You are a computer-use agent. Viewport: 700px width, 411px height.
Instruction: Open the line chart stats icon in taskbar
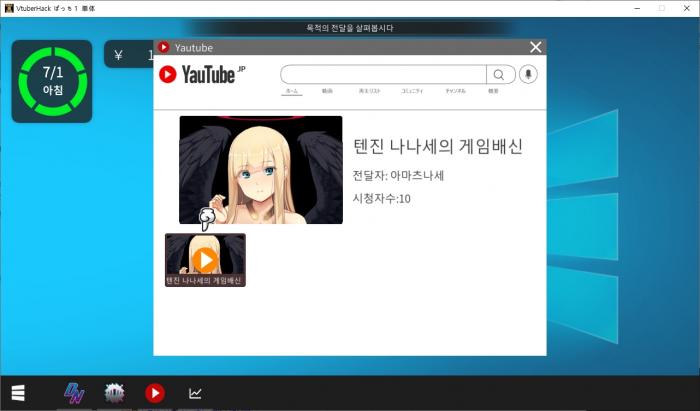coord(195,393)
